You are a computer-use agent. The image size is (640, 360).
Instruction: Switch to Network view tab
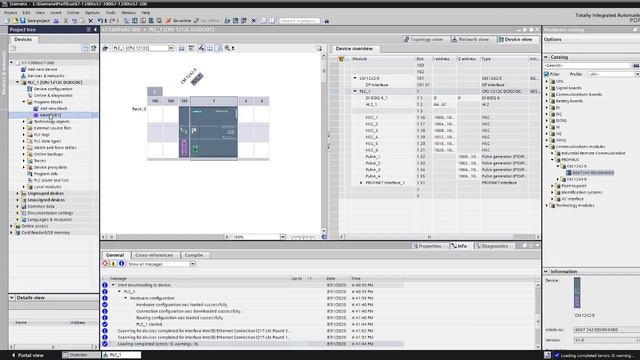click(x=470, y=39)
